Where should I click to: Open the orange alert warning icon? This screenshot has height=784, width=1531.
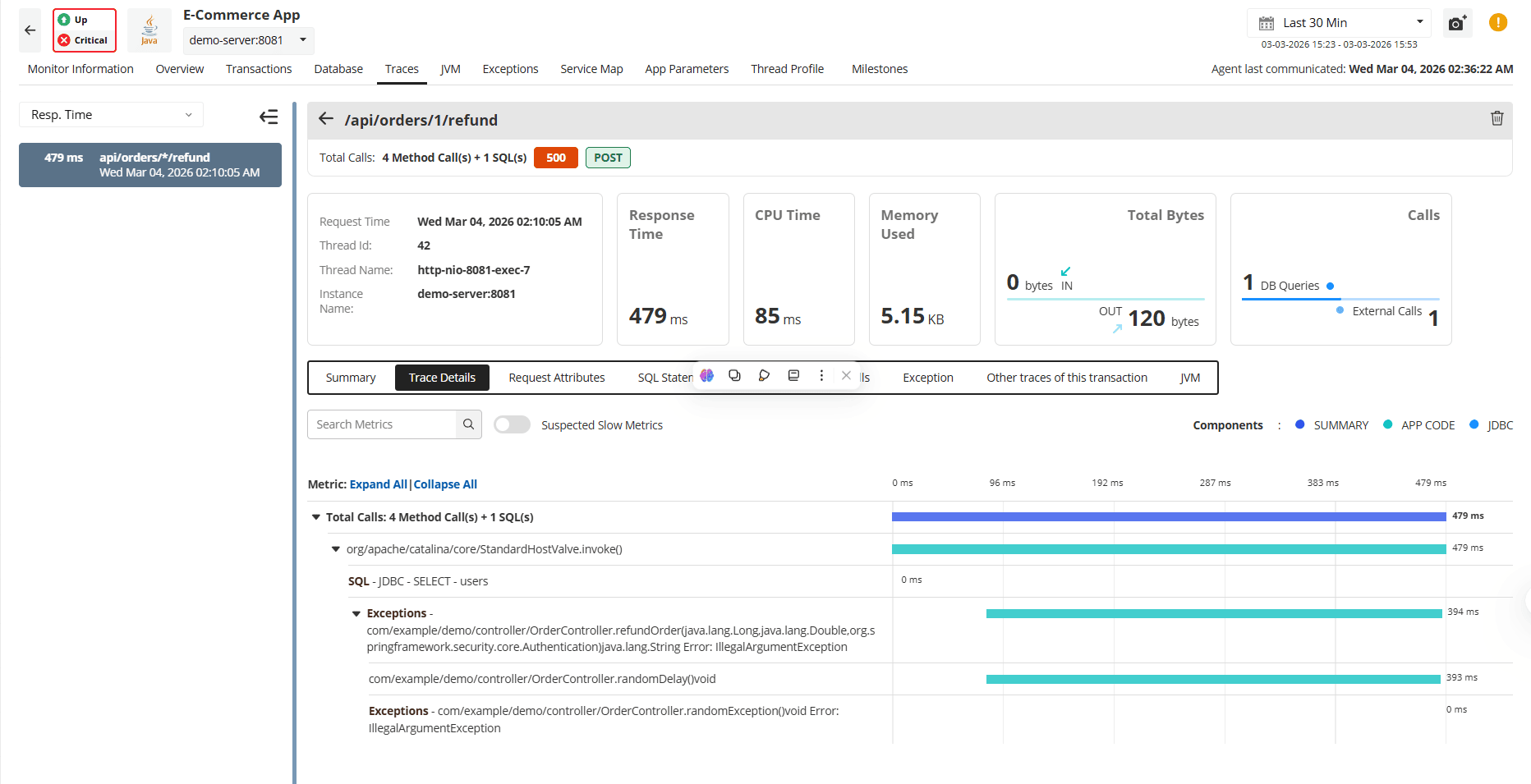coord(1498,23)
